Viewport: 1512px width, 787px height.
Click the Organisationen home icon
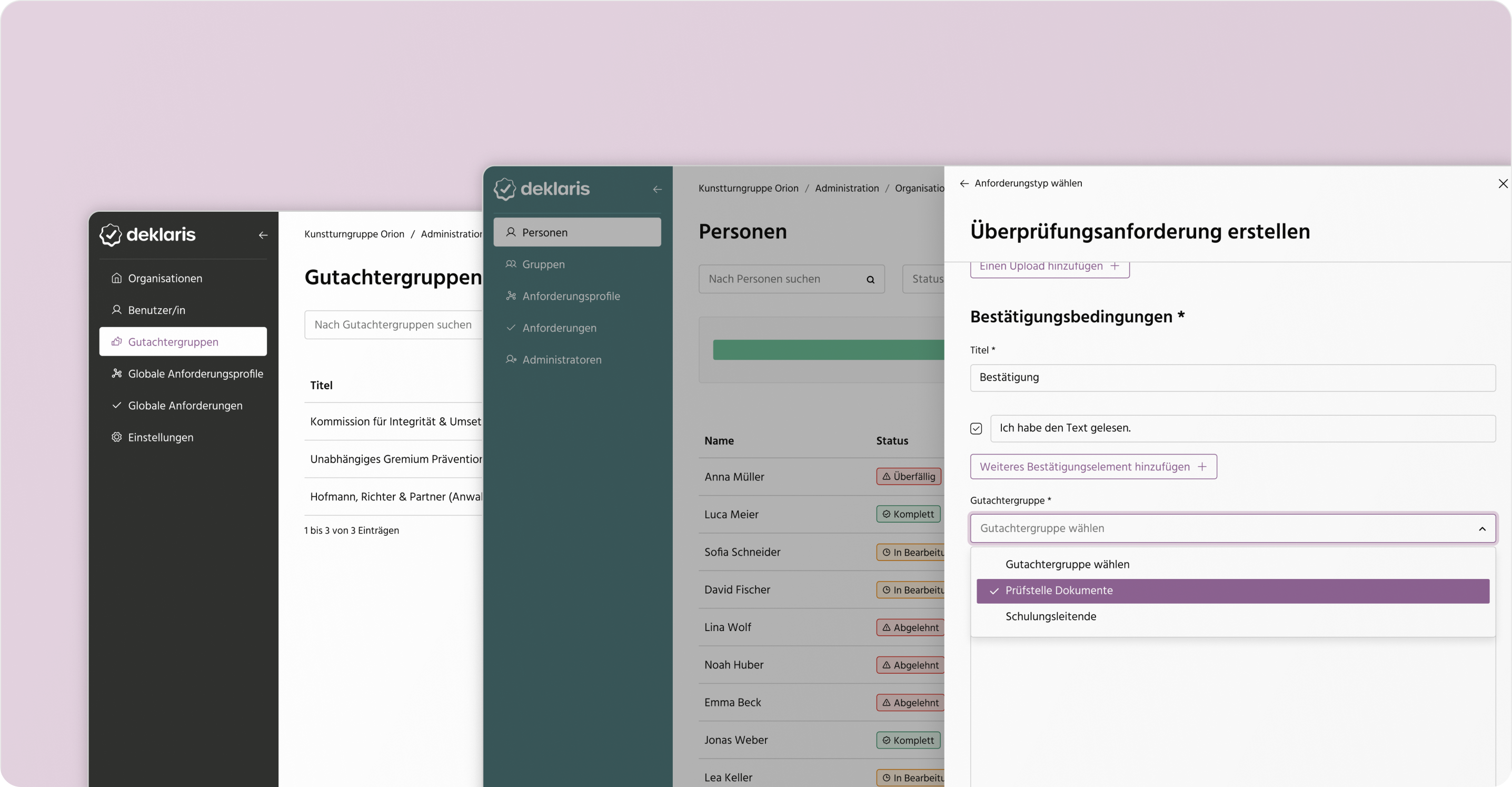[117, 278]
